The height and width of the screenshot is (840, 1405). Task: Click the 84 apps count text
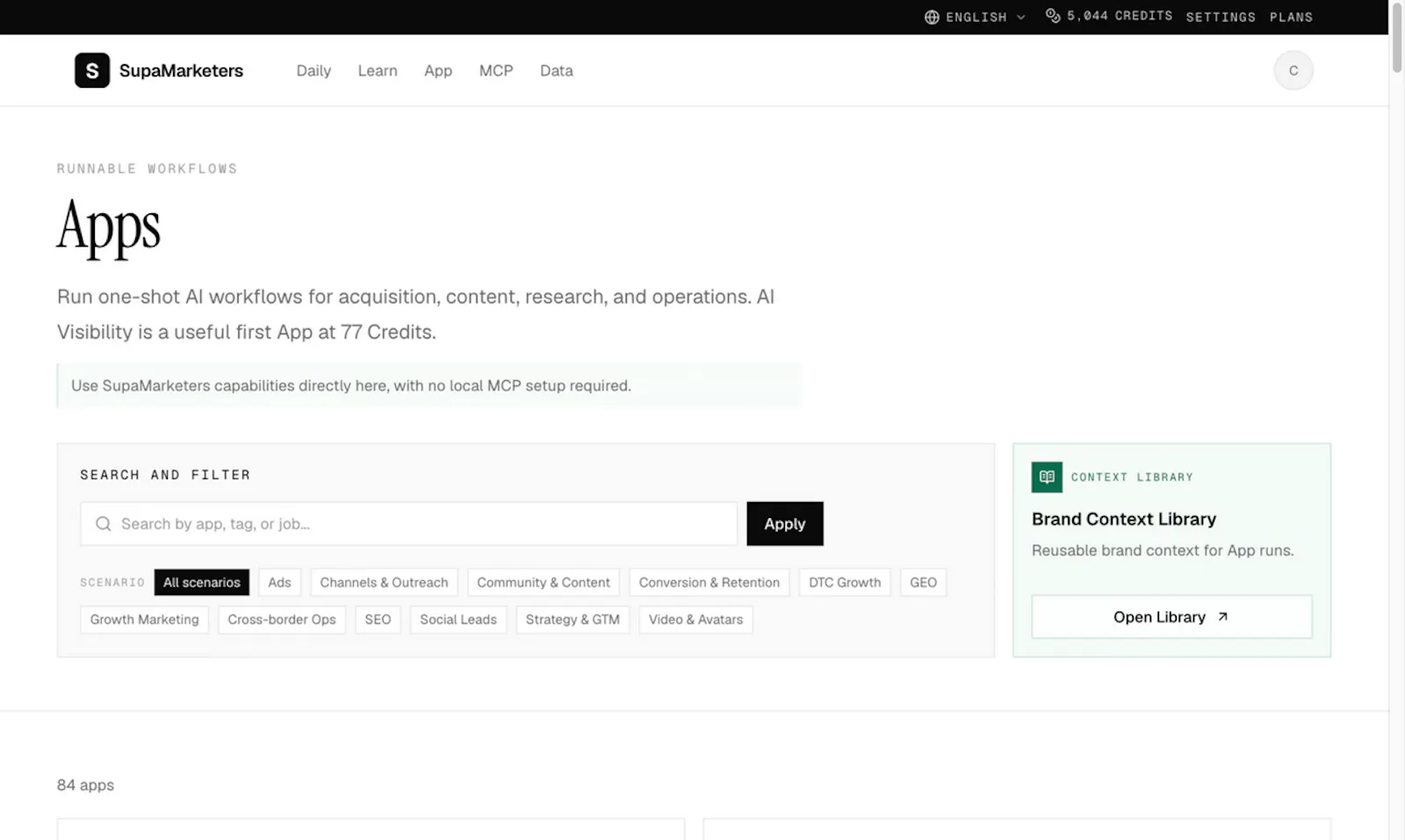click(x=85, y=785)
